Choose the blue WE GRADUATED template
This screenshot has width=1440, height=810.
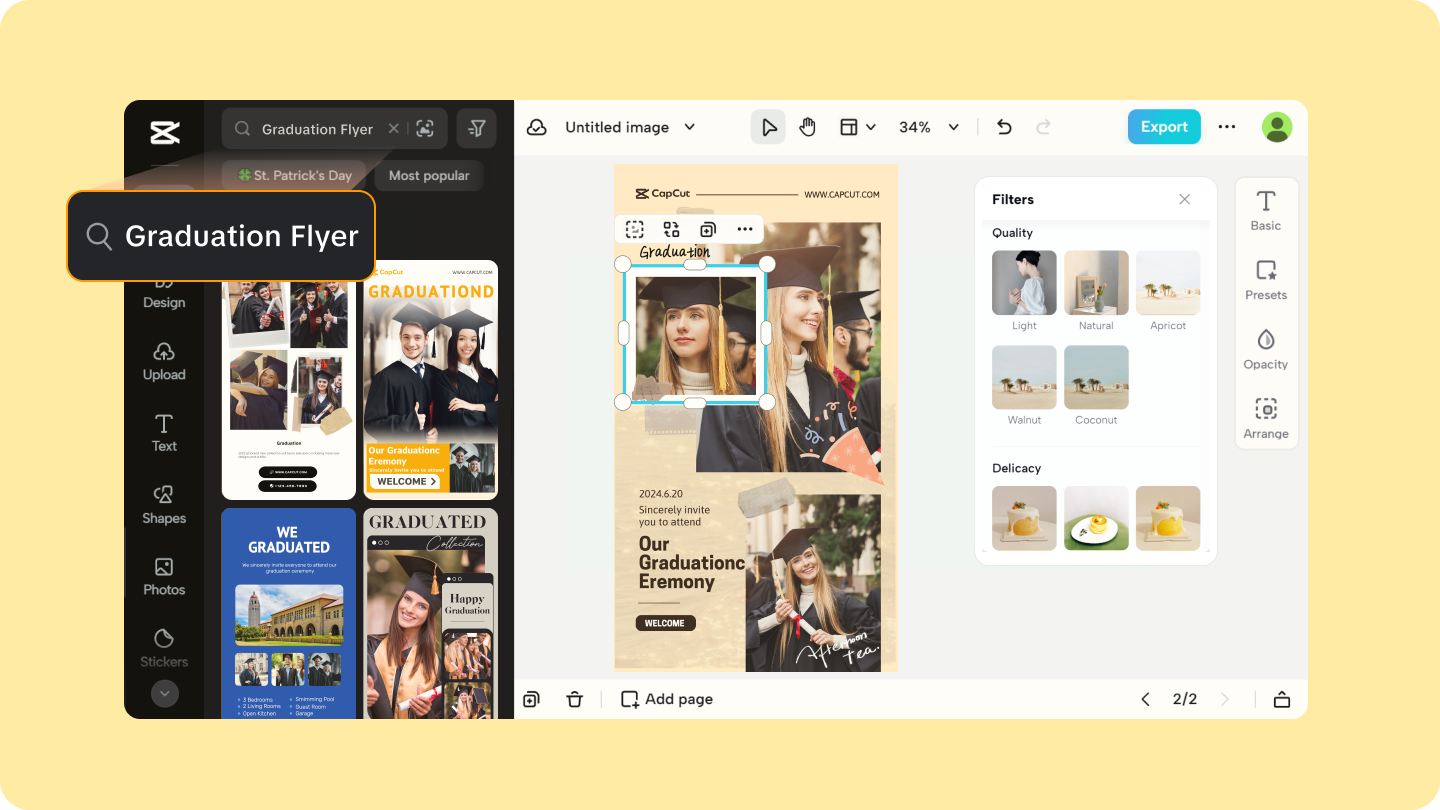(289, 613)
